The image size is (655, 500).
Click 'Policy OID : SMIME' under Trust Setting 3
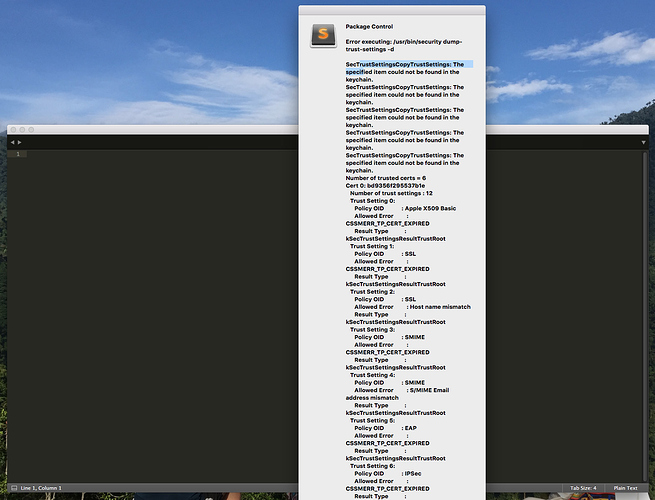click(x=390, y=337)
